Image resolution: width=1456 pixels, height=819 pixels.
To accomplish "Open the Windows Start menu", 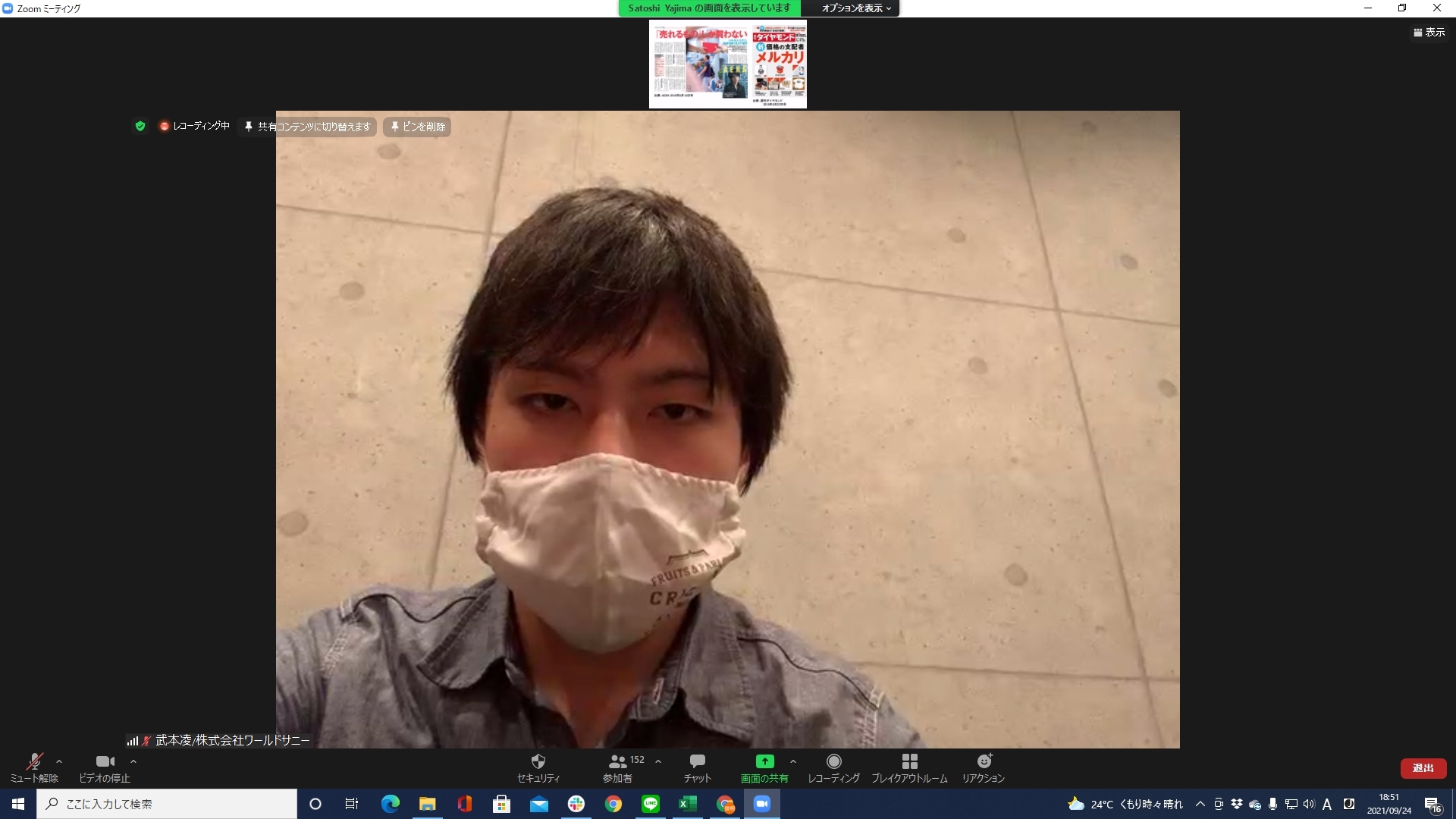I will [x=18, y=804].
